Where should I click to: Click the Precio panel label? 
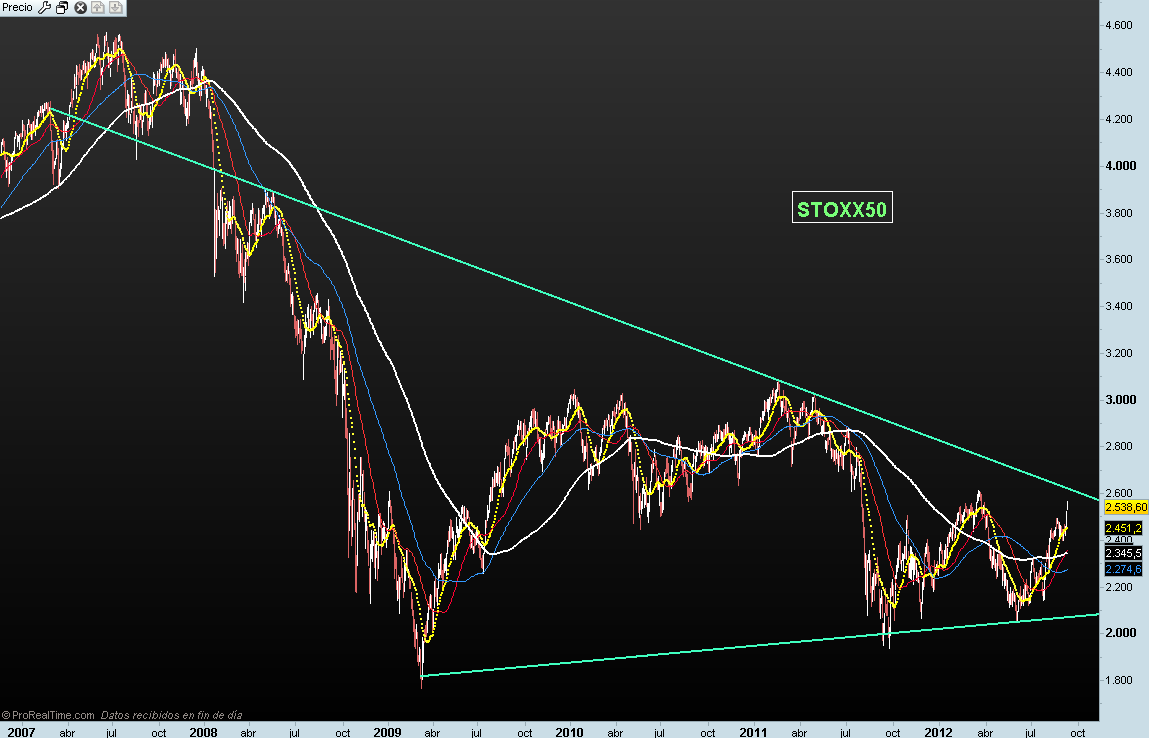[18, 7]
